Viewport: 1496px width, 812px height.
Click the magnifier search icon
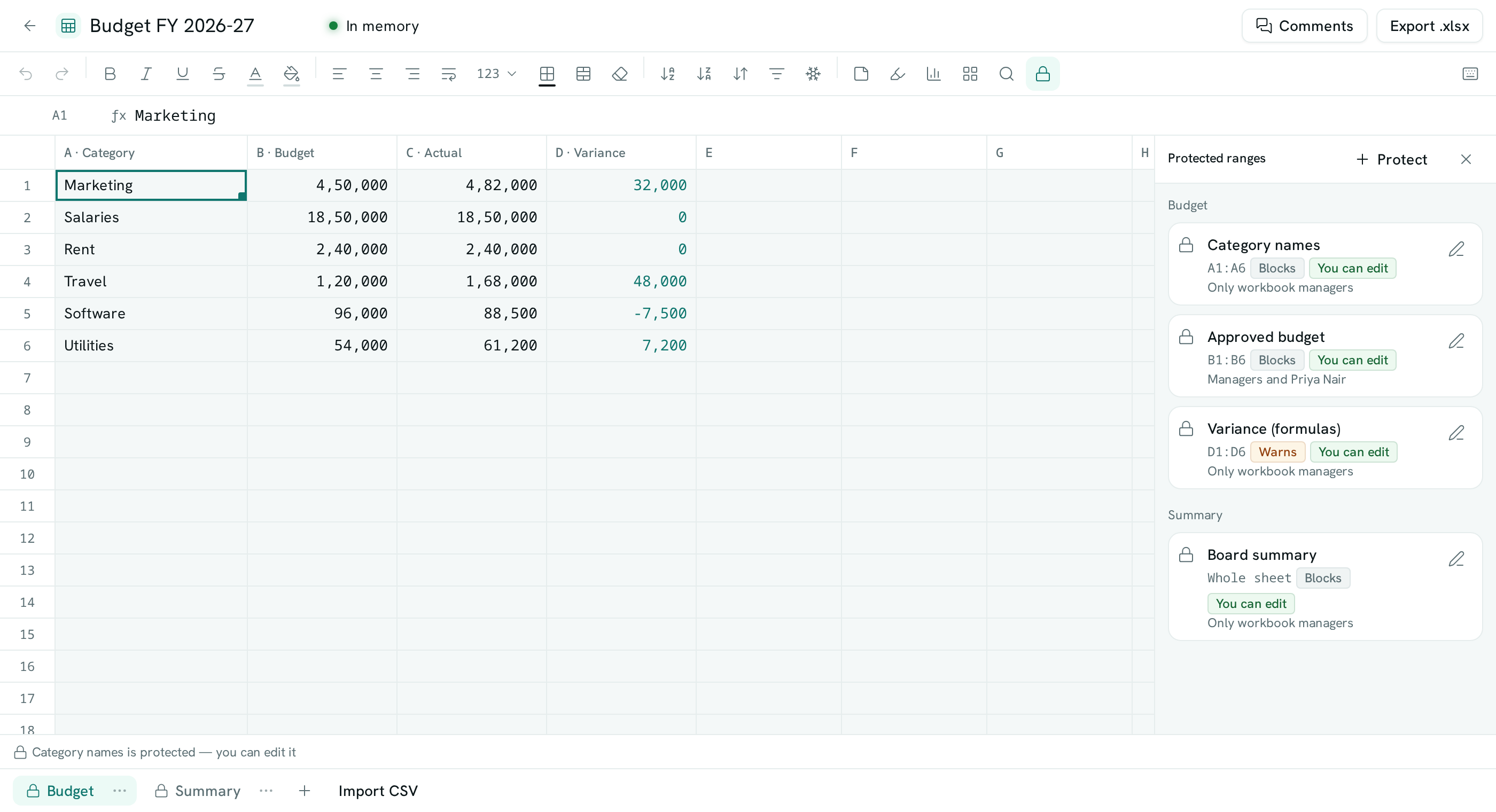1007,74
